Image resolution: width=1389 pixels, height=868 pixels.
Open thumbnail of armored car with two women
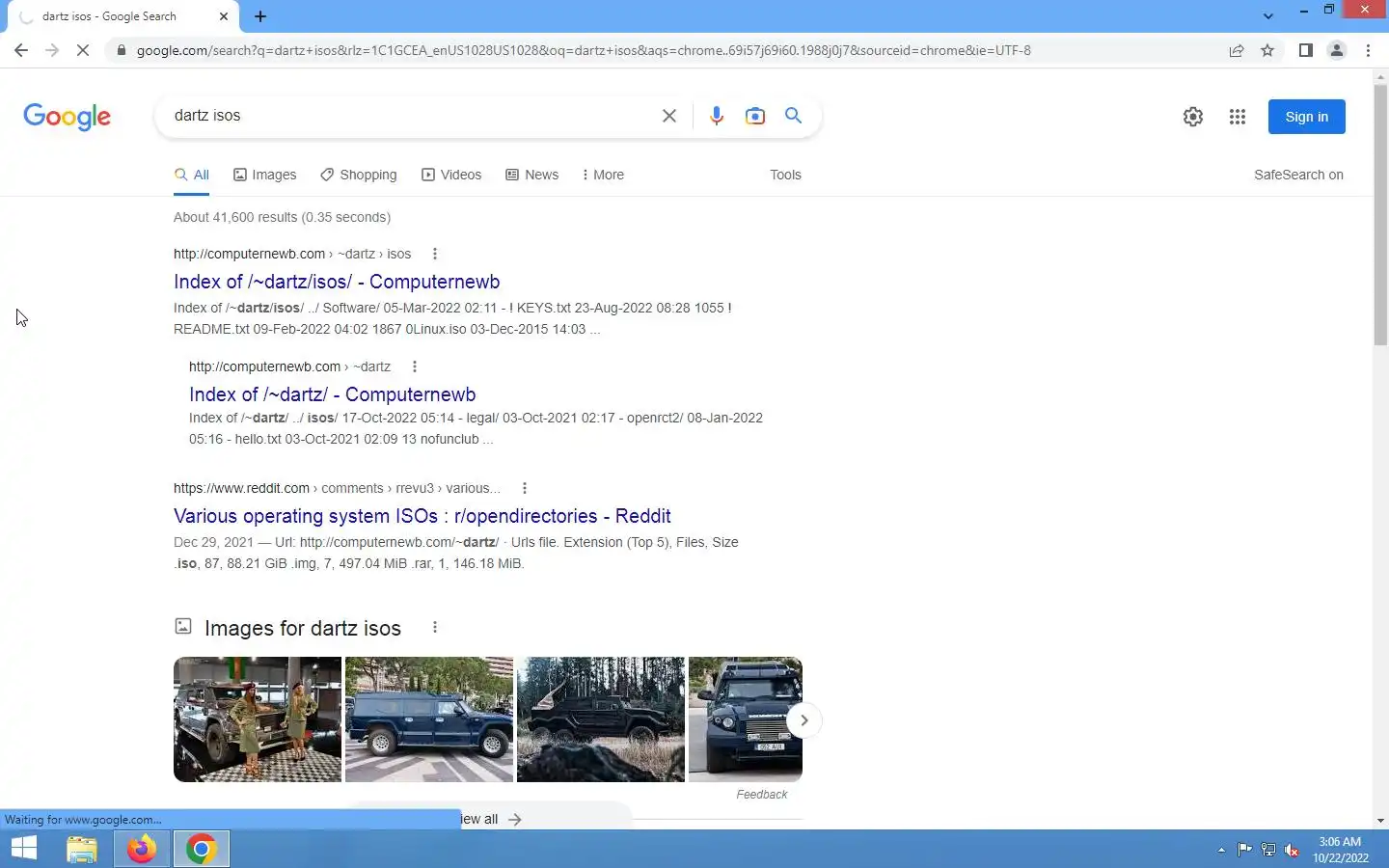click(258, 719)
